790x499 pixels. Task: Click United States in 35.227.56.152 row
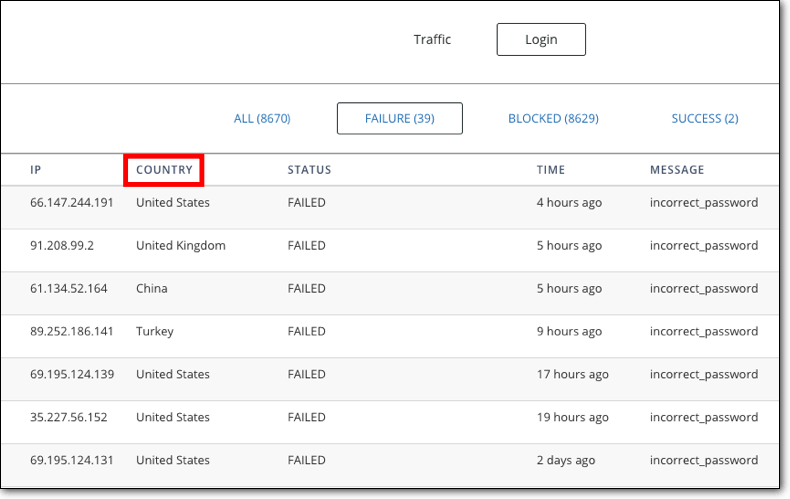[x=173, y=417]
